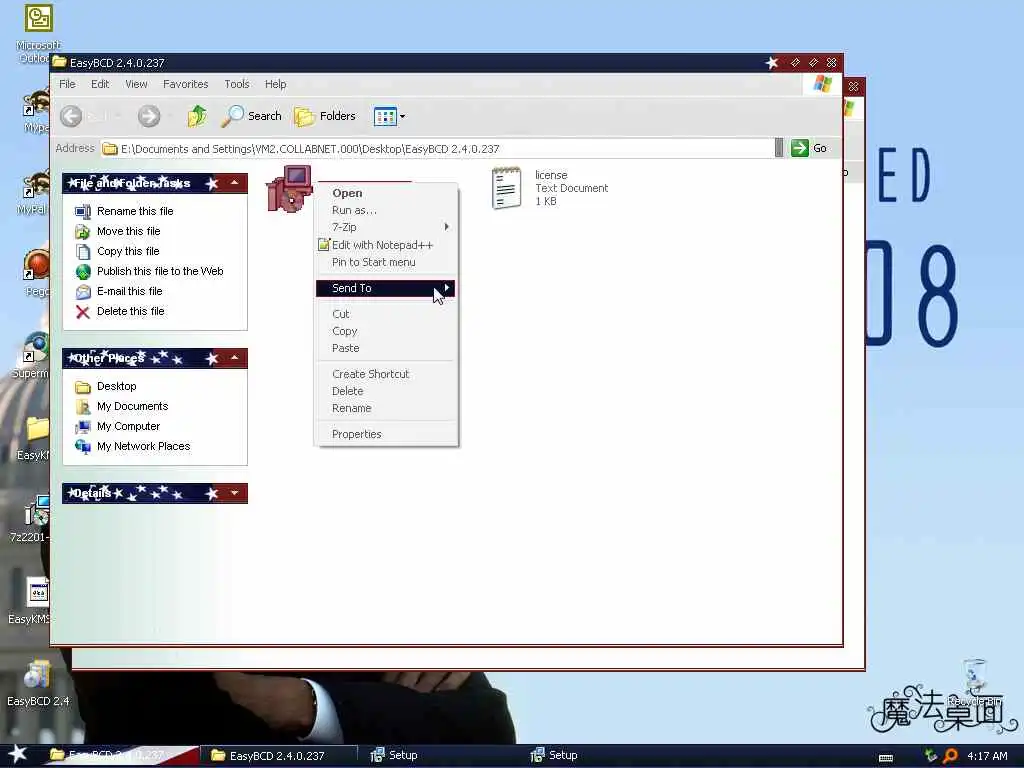Click the Forward arrow toolbar icon
Screen dimensions: 1024x768
pos(149,116)
